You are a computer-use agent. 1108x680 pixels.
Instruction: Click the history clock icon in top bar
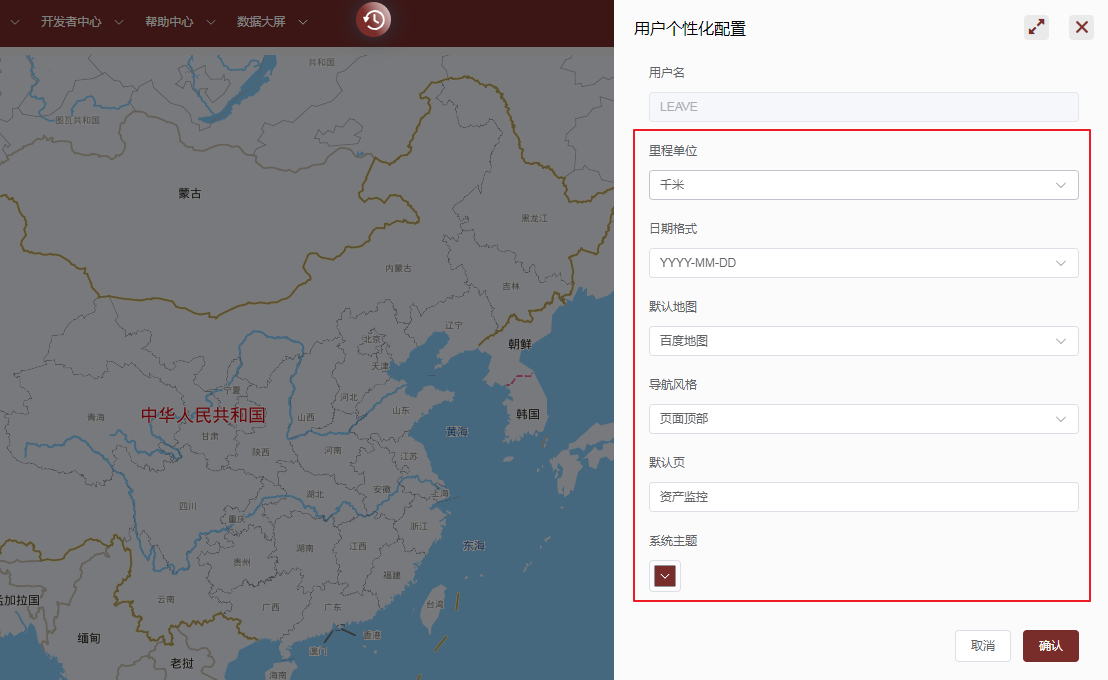coord(374,20)
